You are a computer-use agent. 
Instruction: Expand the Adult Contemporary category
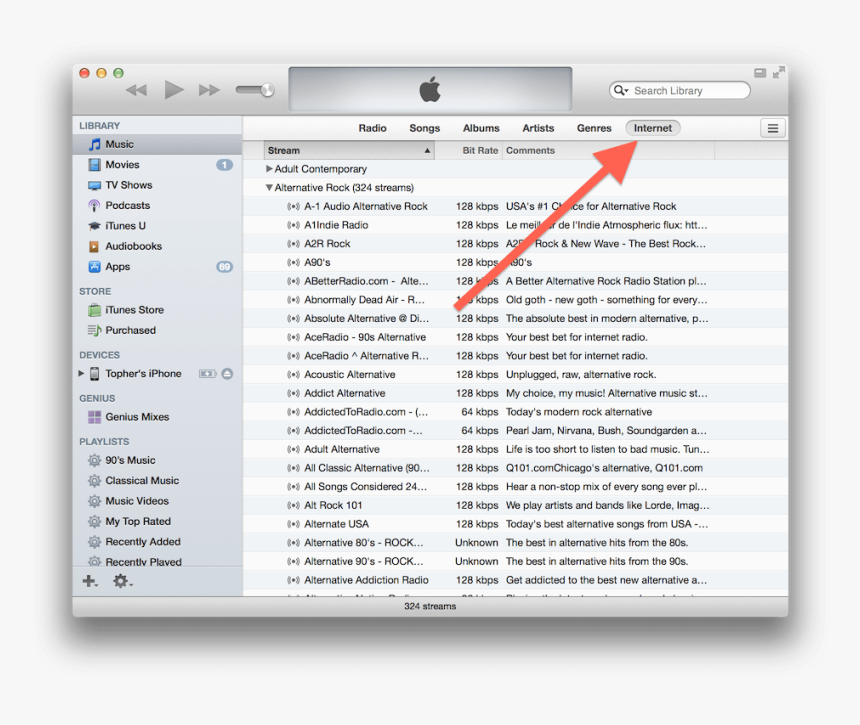pos(269,169)
